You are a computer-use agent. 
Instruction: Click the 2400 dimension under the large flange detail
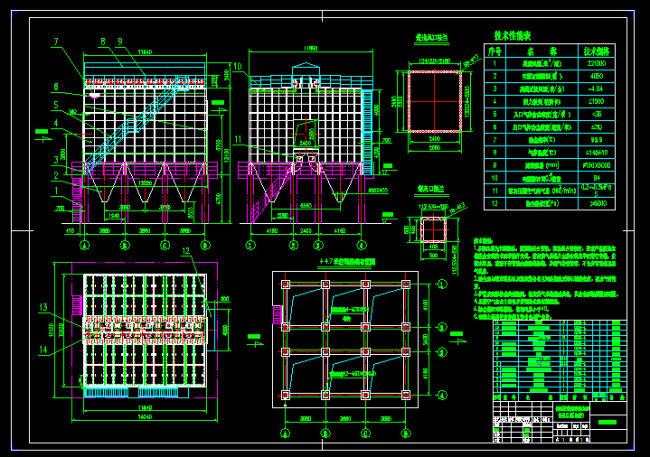pos(434,139)
